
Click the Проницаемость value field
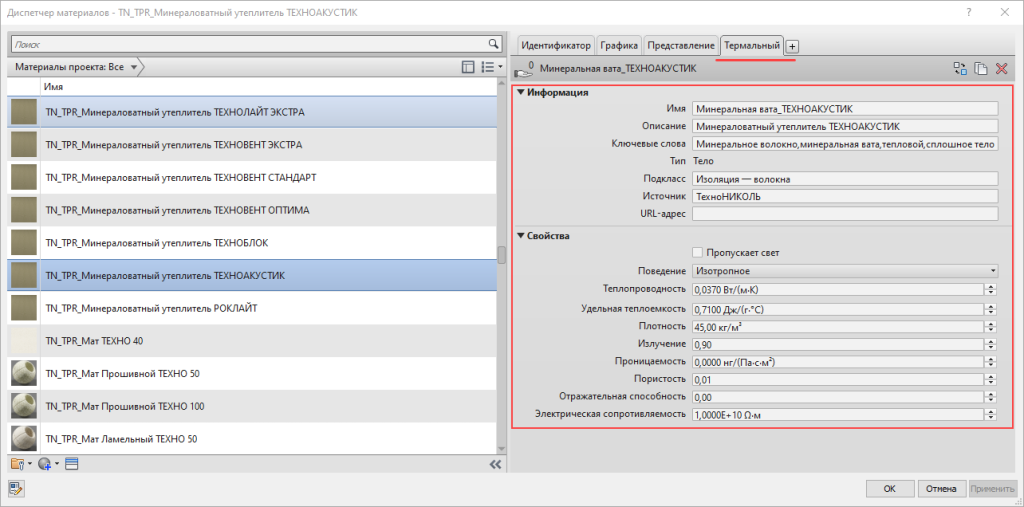pos(839,362)
